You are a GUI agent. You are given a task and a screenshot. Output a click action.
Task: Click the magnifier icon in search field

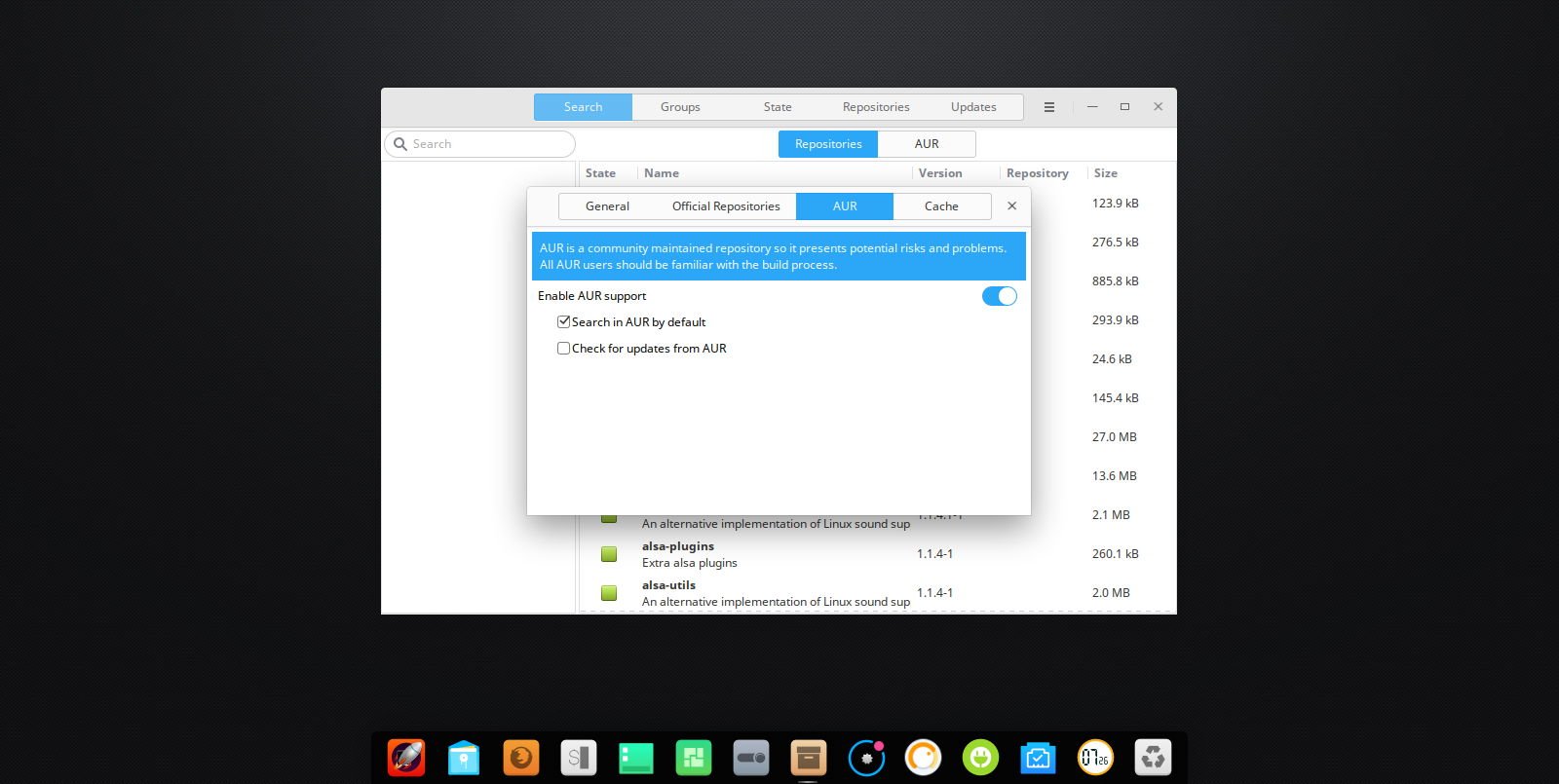pyautogui.click(x=399, y=144)
